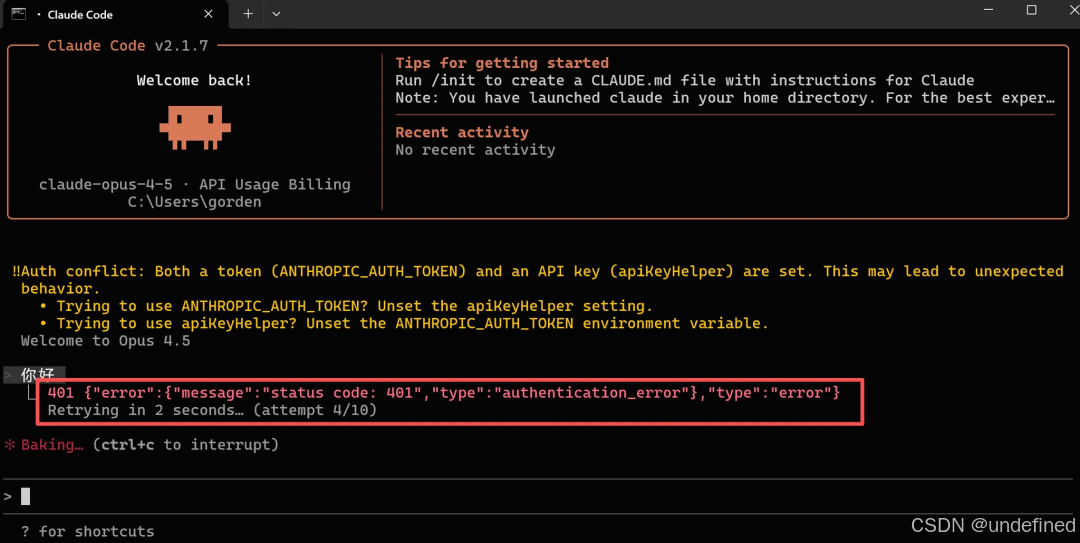Click the 'Retrying in 2 seconds' line

(x=212, y=410)
